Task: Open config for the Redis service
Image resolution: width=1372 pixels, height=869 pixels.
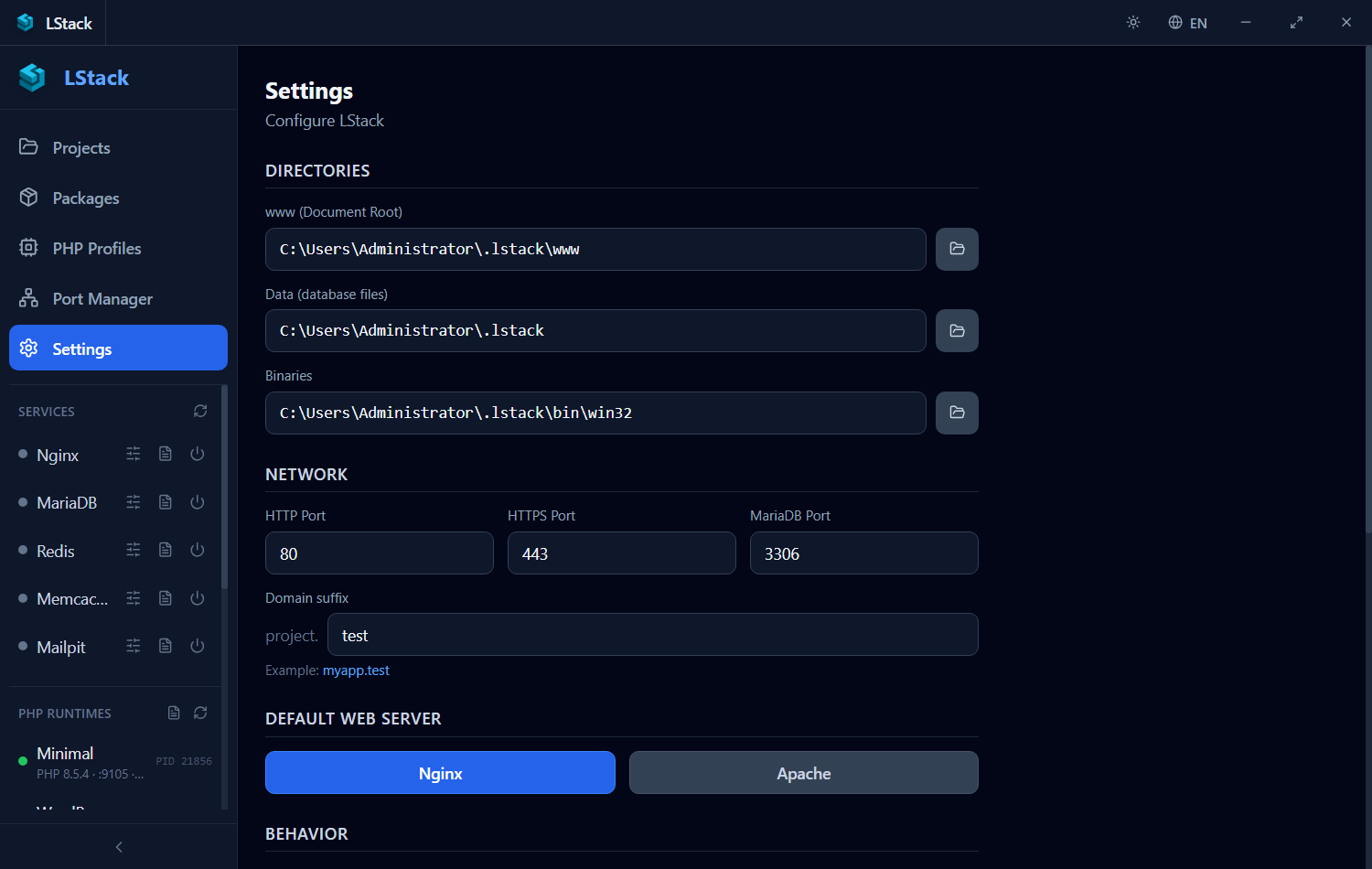Action: coord(134,550)
